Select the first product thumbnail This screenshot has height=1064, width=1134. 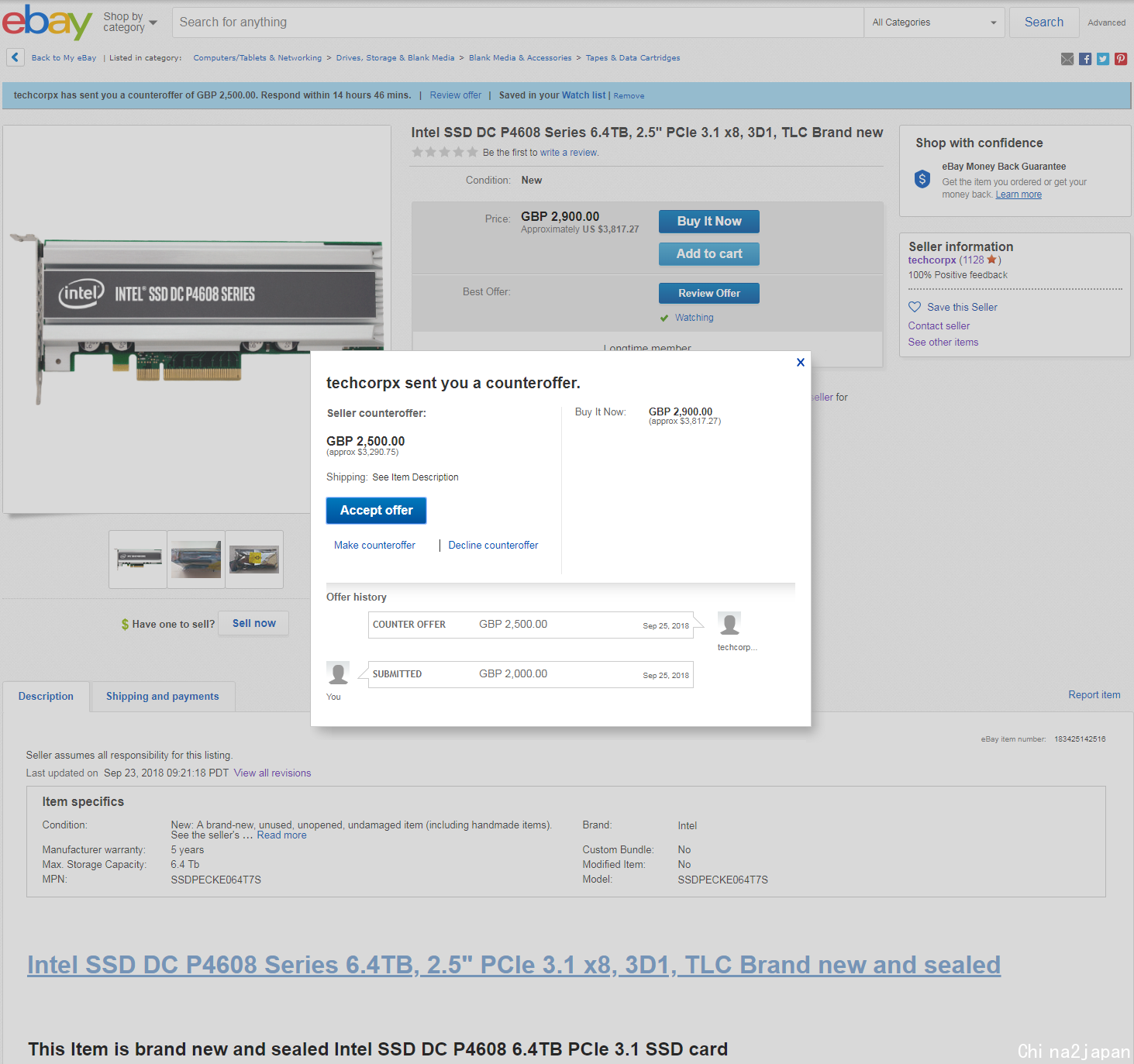coord(138,559)
